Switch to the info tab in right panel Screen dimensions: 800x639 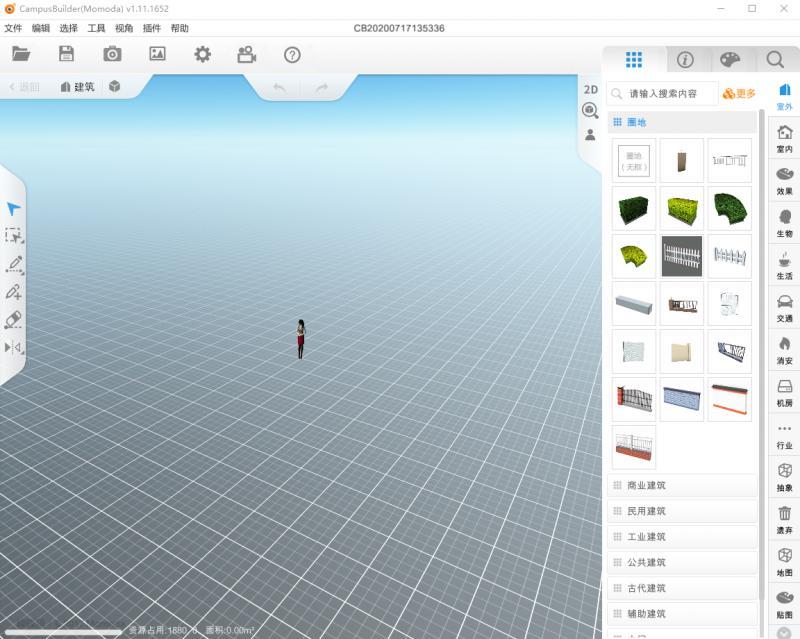(684, 59)
